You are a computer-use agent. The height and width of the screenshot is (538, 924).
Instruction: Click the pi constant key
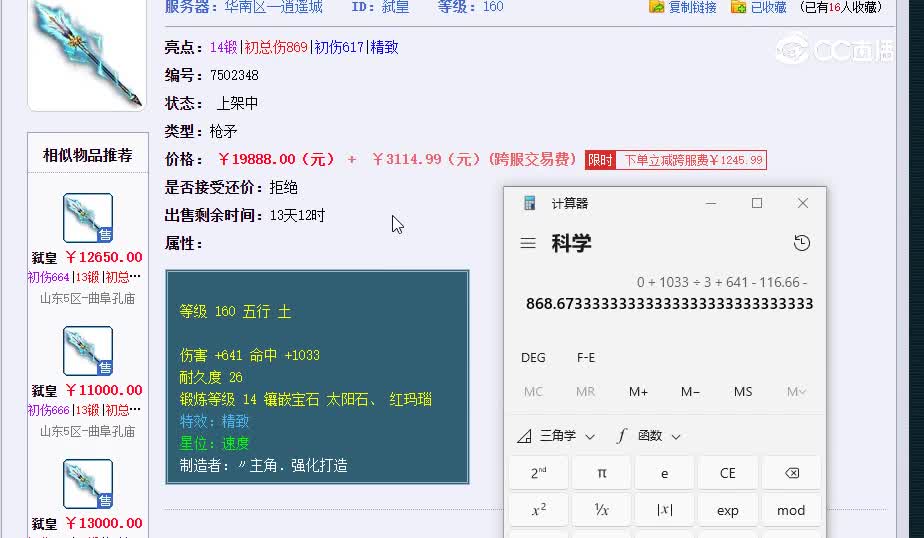click(602, 473)
